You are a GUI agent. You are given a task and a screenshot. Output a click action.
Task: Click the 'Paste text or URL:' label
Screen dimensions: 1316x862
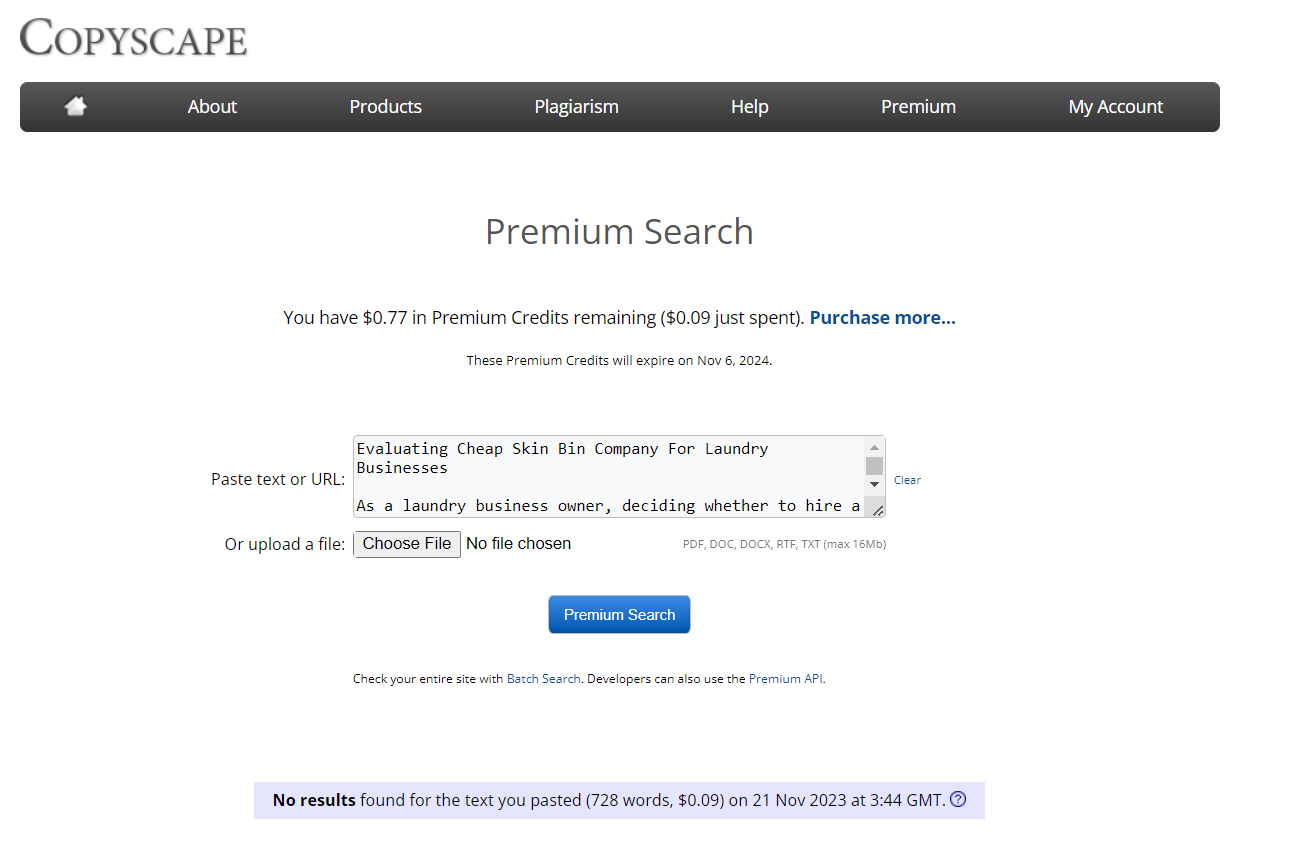tap(278, 479)
